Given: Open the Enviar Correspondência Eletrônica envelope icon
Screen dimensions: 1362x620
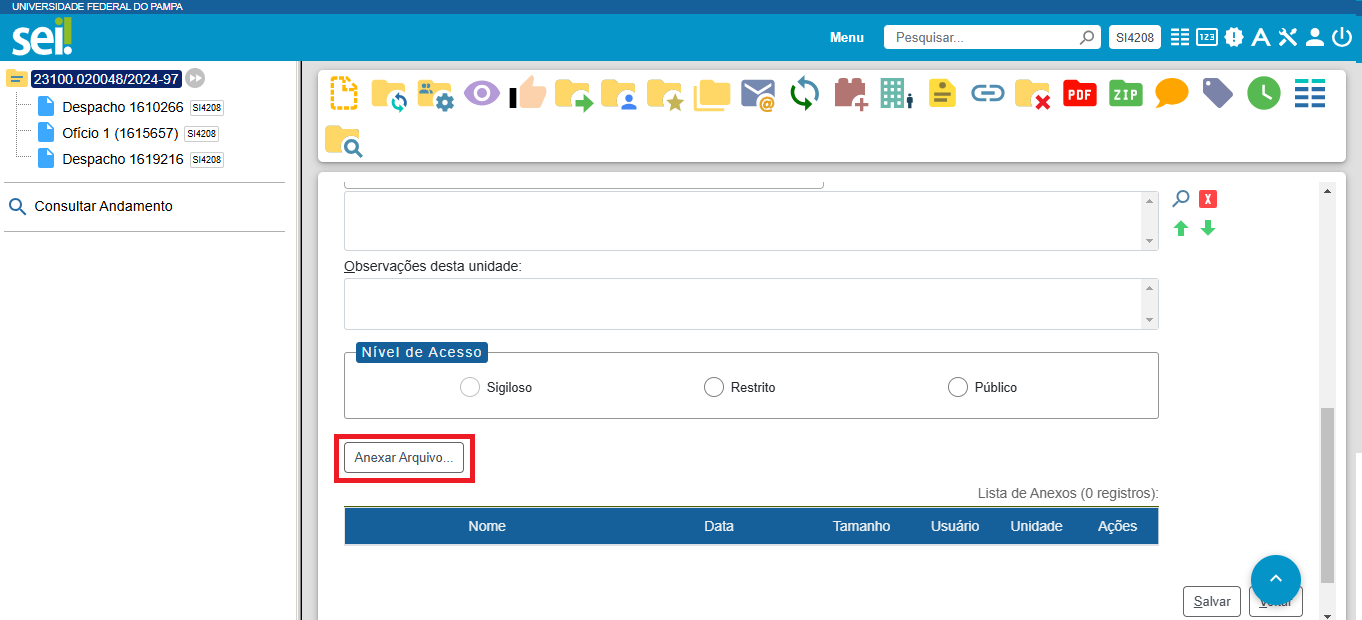Looking at the screenshot, I should [758, 94].
